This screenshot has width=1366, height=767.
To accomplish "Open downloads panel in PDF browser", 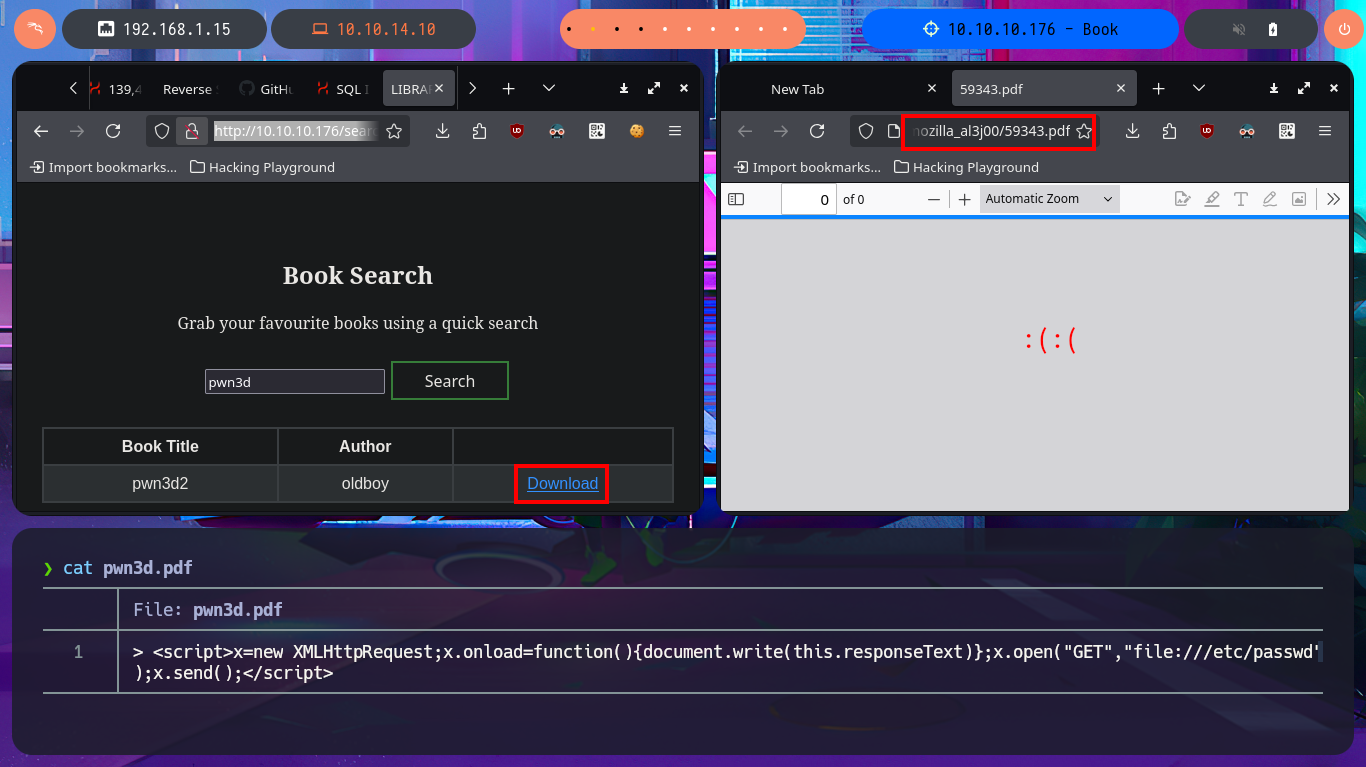I will [x=1133, y=131].
